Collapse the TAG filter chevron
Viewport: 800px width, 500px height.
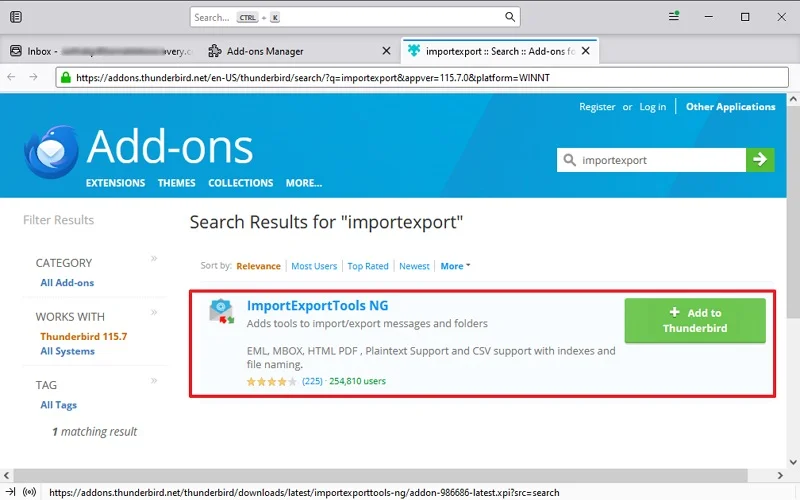click(154, 381)
